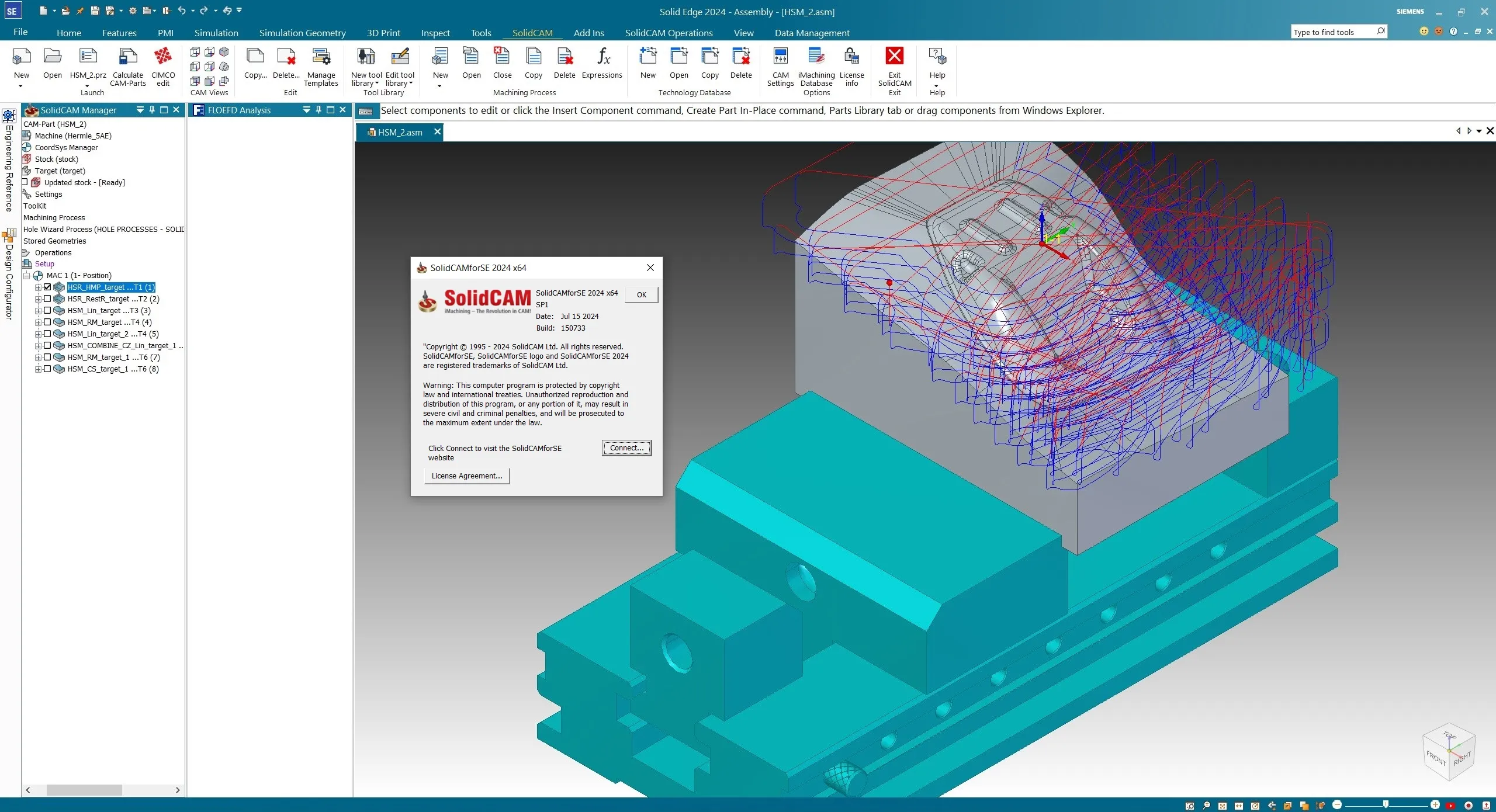Switch to the Data Management tab
Viewport: 1496px width, 812px height.
pos(812,33)
